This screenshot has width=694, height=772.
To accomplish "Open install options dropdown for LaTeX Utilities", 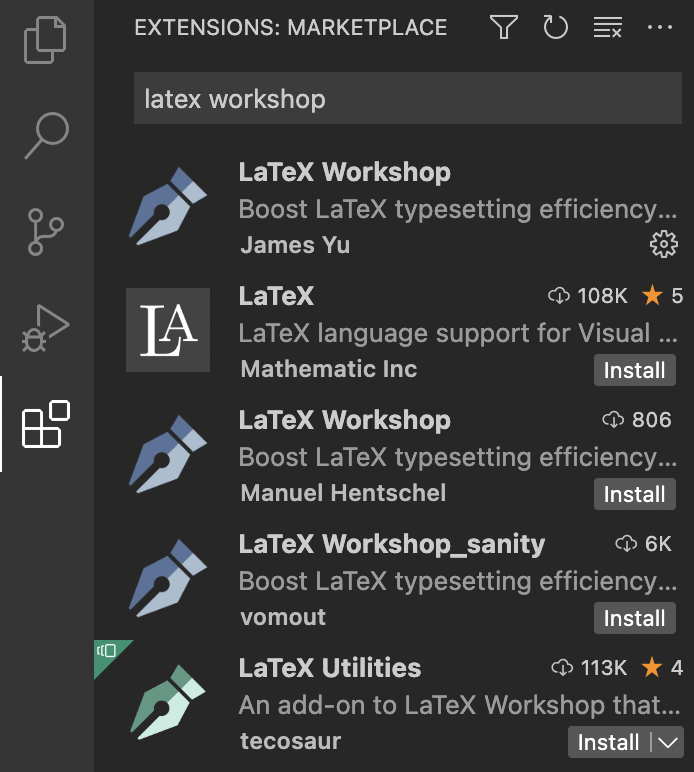I will coord(668,742).
